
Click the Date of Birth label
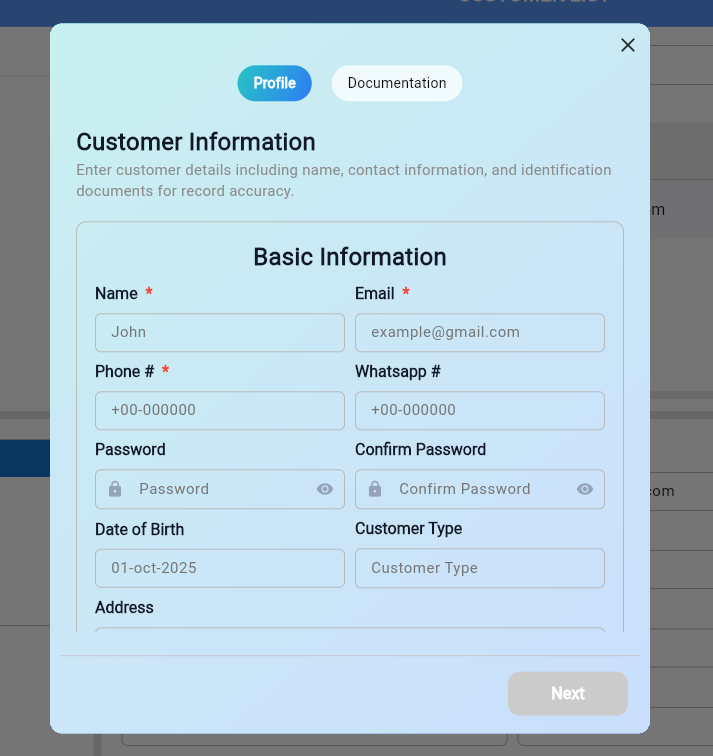139,529
